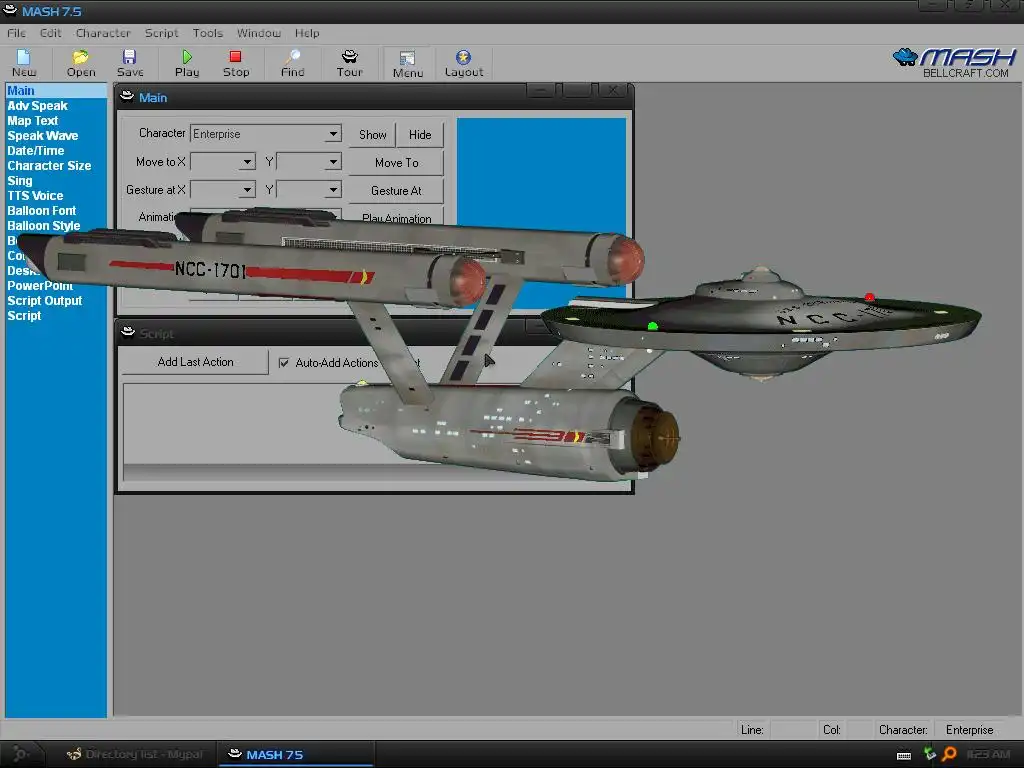
Task: Open the Character menu
Action: 103,33
